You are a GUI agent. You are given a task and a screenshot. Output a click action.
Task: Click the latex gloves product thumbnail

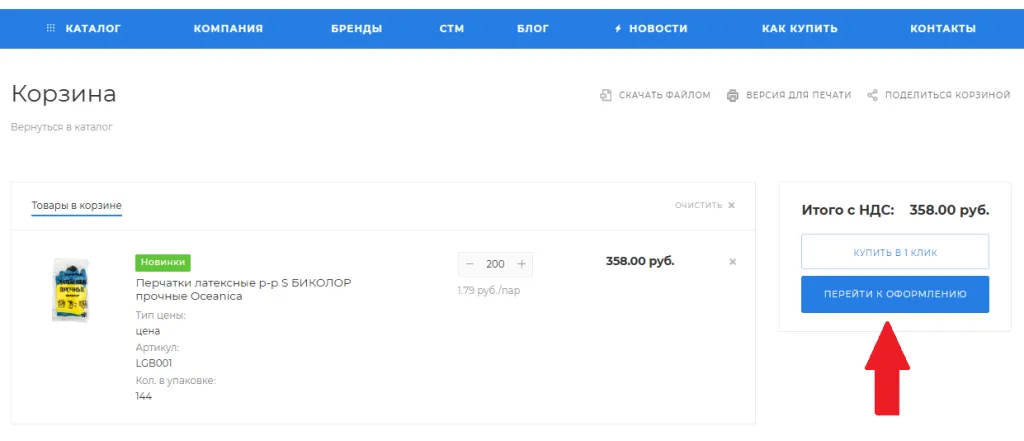click(71, 290)
